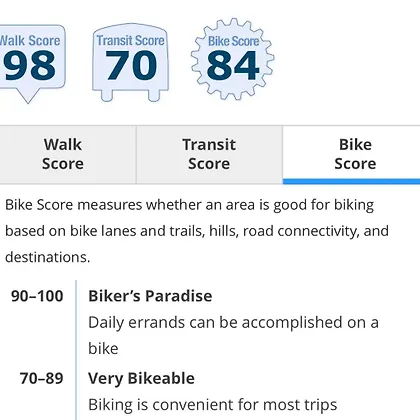Select the 70–89 score range label
Screen dimensions: 420x420
pos(41,378)
